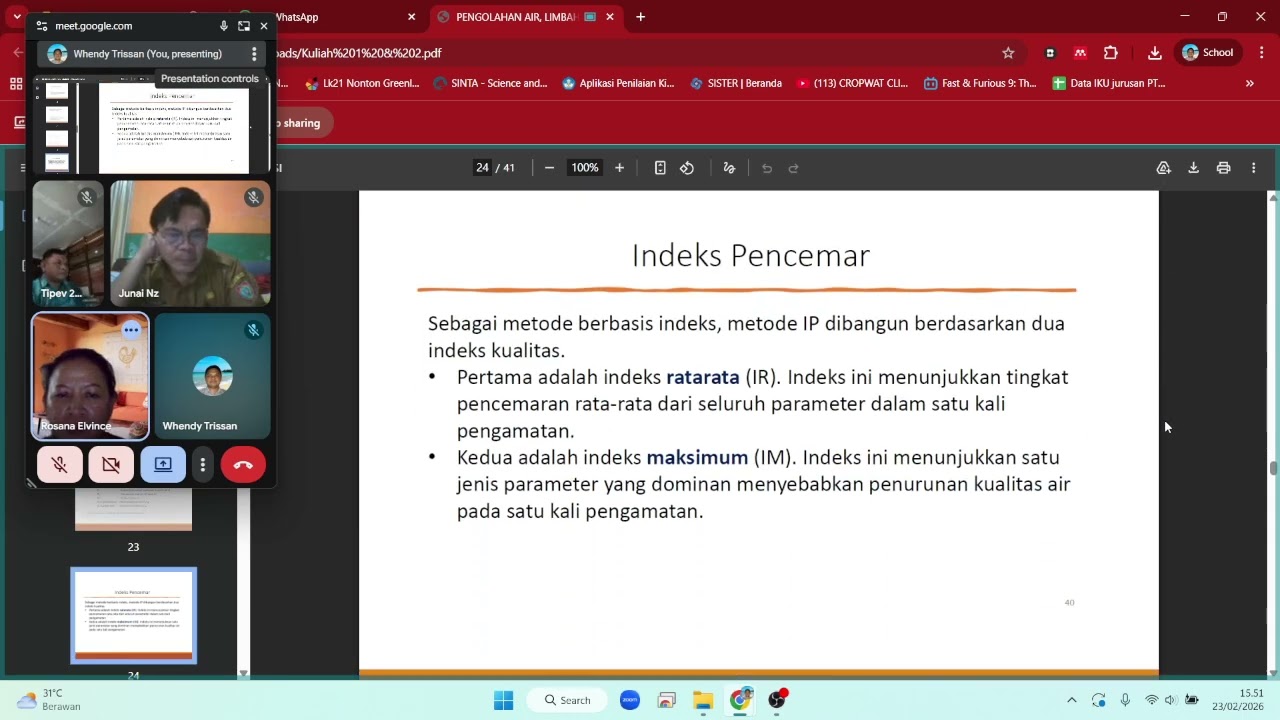Click the taskbar Search box
1280x720 pixels.
coord(567,700)
